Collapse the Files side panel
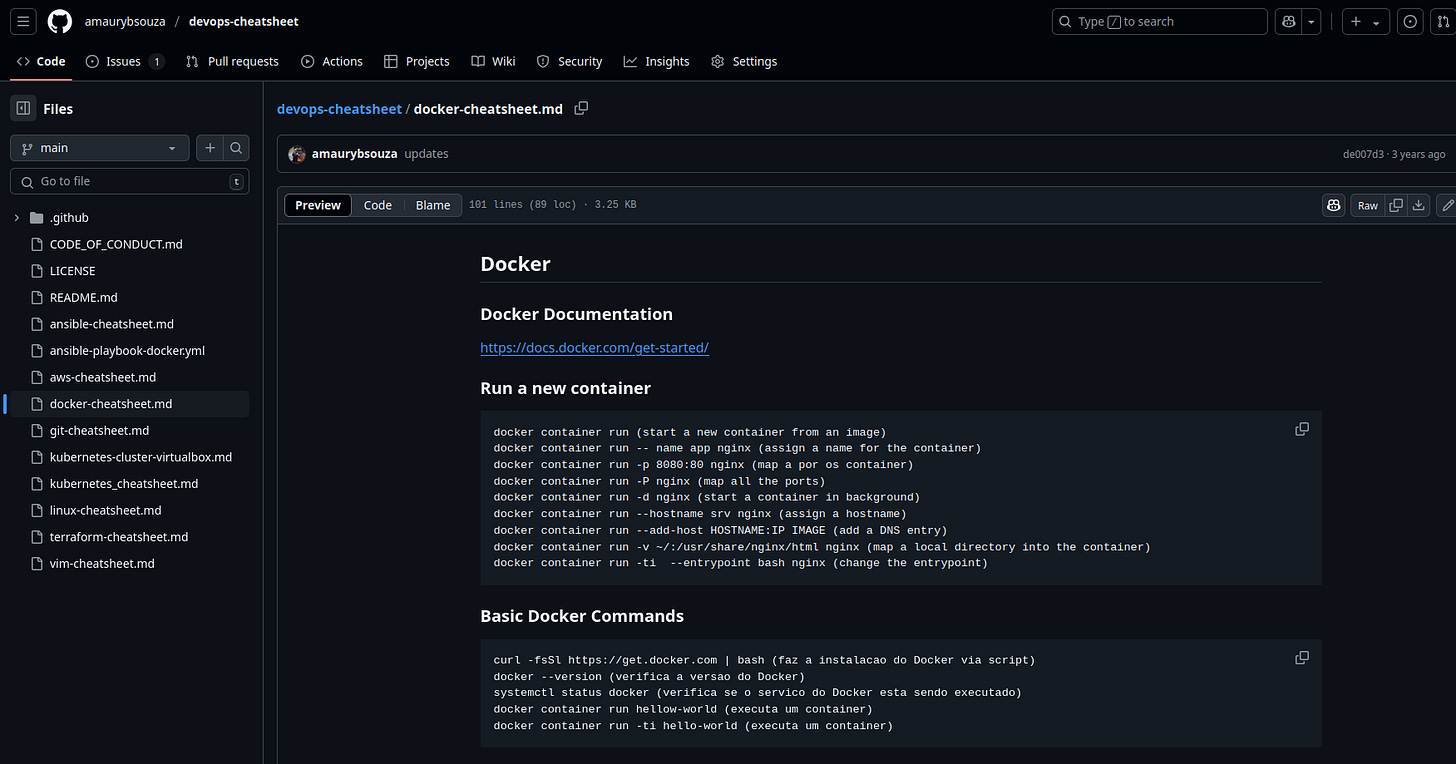 (x=23, y=109)
